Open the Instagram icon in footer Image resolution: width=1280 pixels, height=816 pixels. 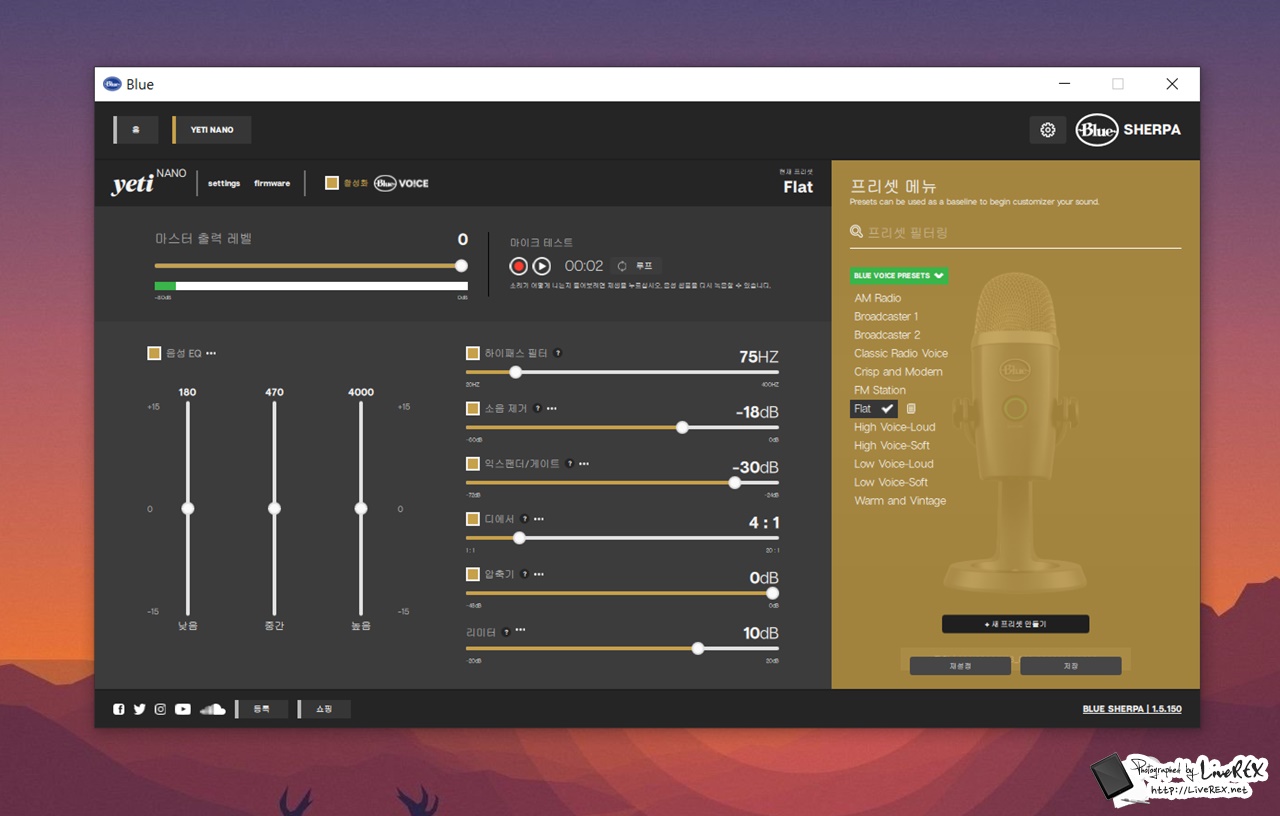(160, 709)
